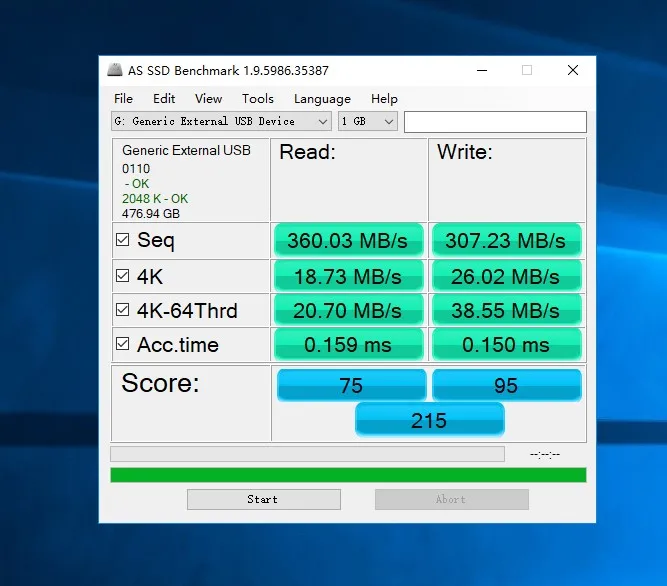Click the 2048 K - OK alignment text
Image resolution: width=667 pixels, height=586 pixels.
click(x=155, y=199)
